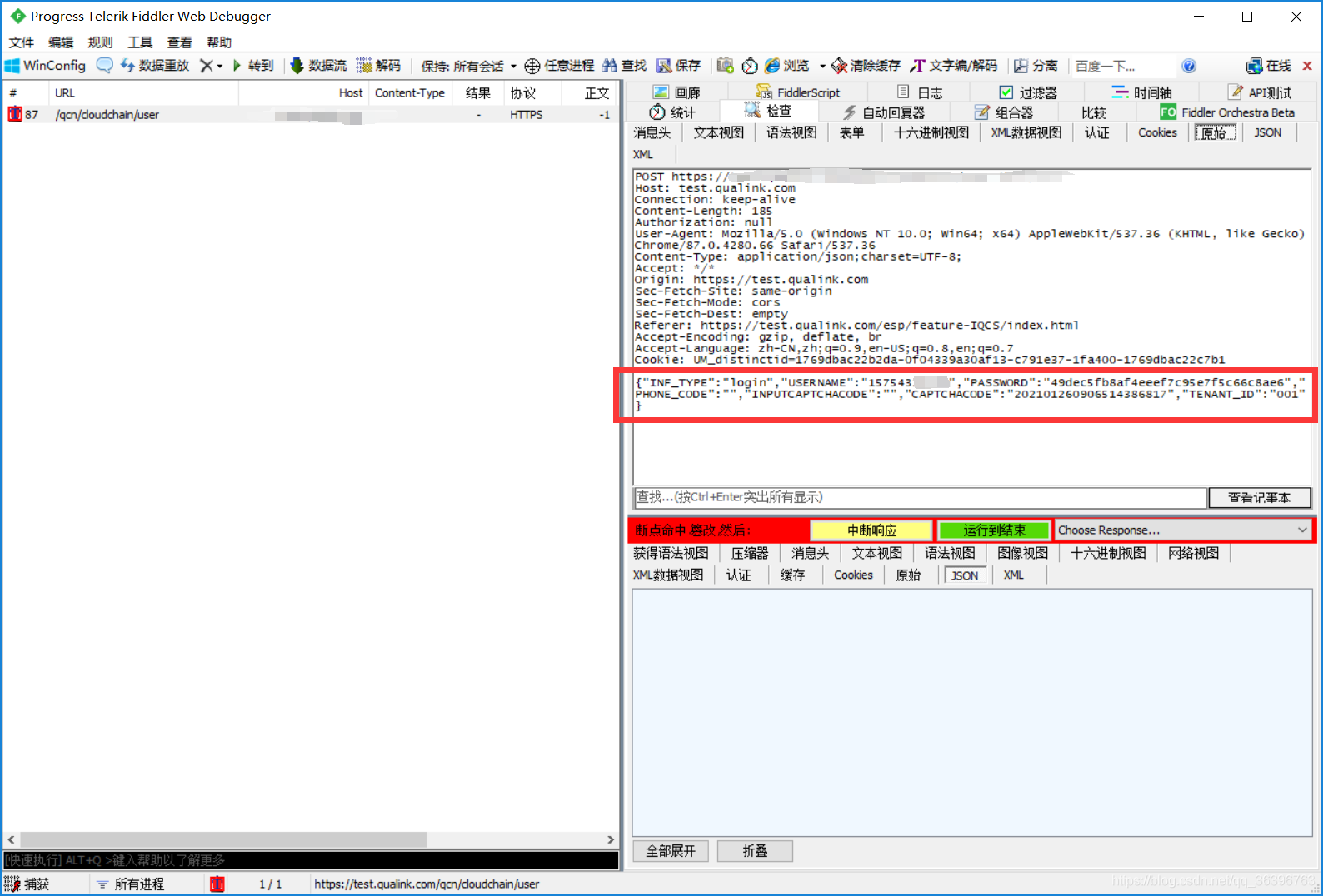1323x896 pixels.
Task: Close the toolbar with red X
Action: click(x=1307, y=66)
